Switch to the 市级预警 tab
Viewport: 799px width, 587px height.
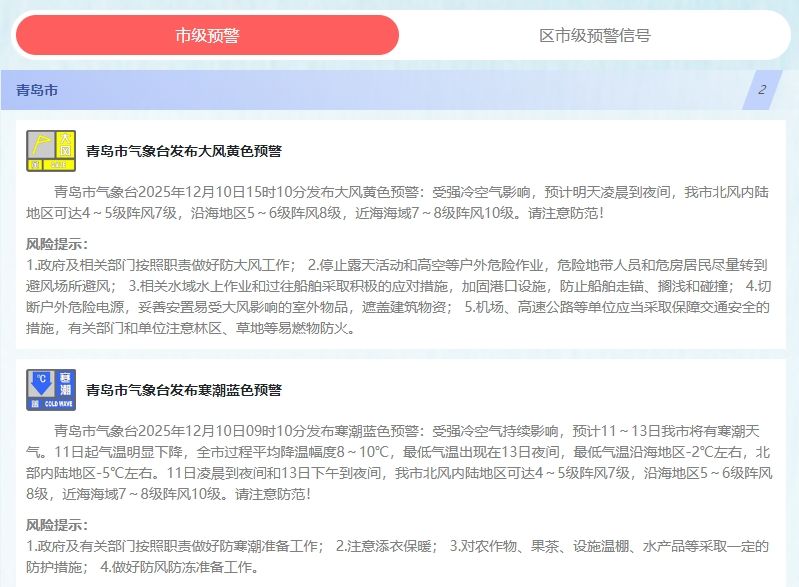(x=207, y=36)
